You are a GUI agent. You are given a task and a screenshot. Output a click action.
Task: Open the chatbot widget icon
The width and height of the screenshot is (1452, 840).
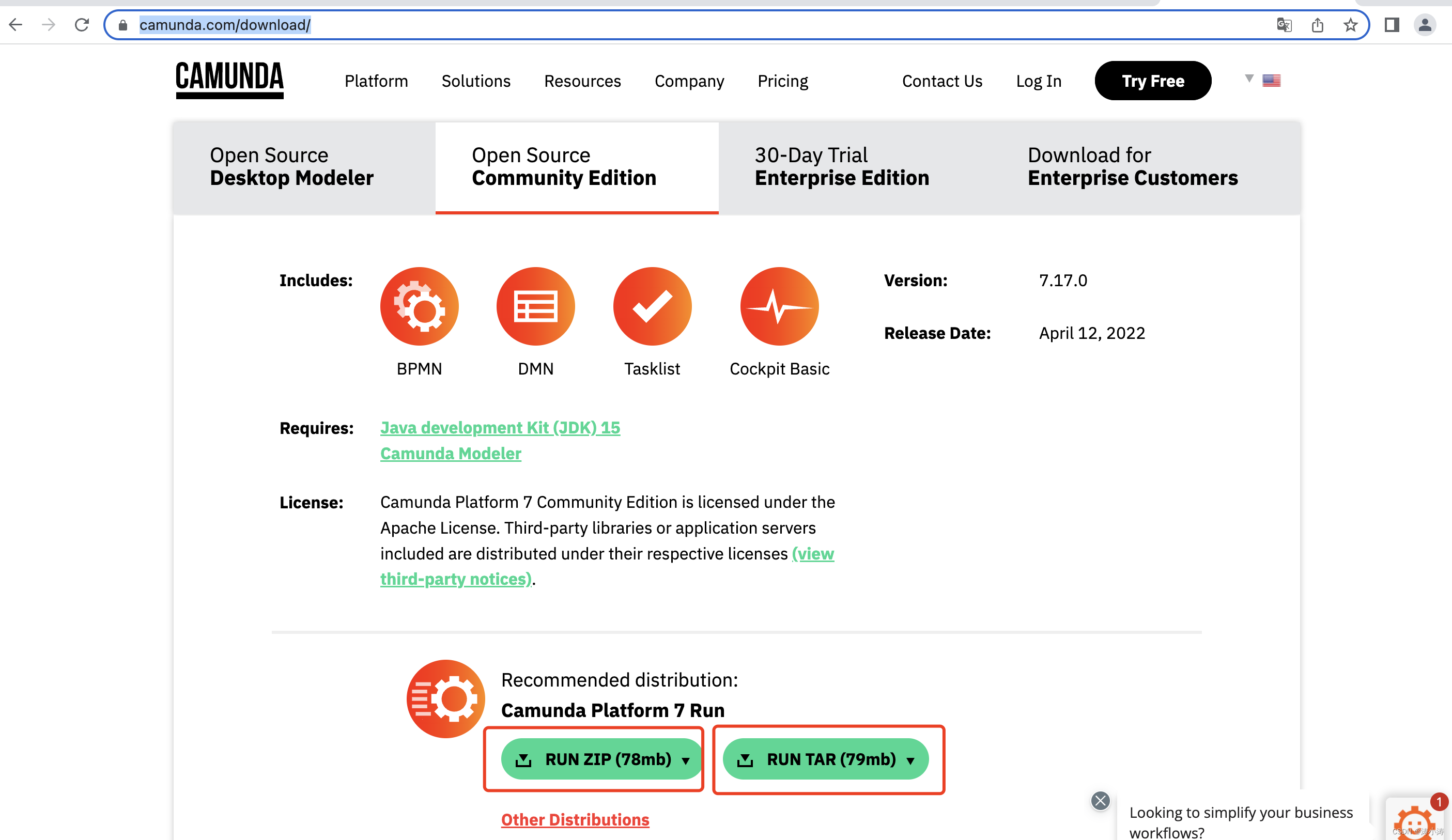pyautogui.click(x=1415, y=821)
